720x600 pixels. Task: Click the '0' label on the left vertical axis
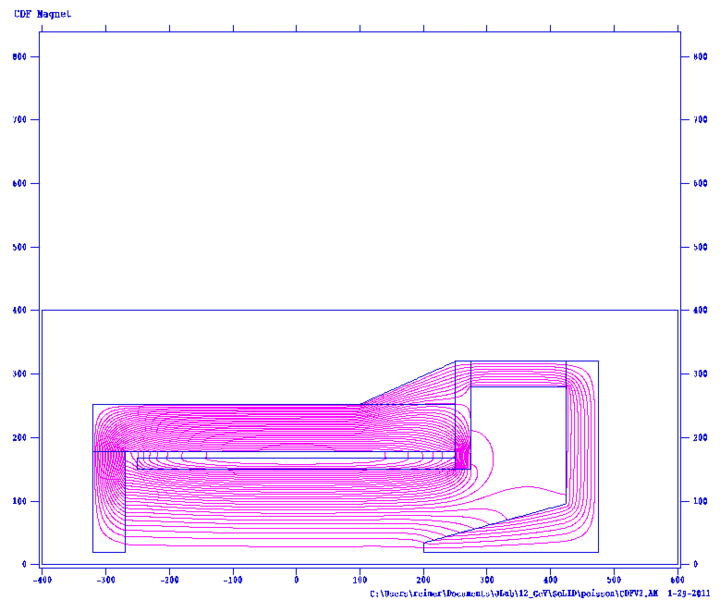click(x=24, y=564)
